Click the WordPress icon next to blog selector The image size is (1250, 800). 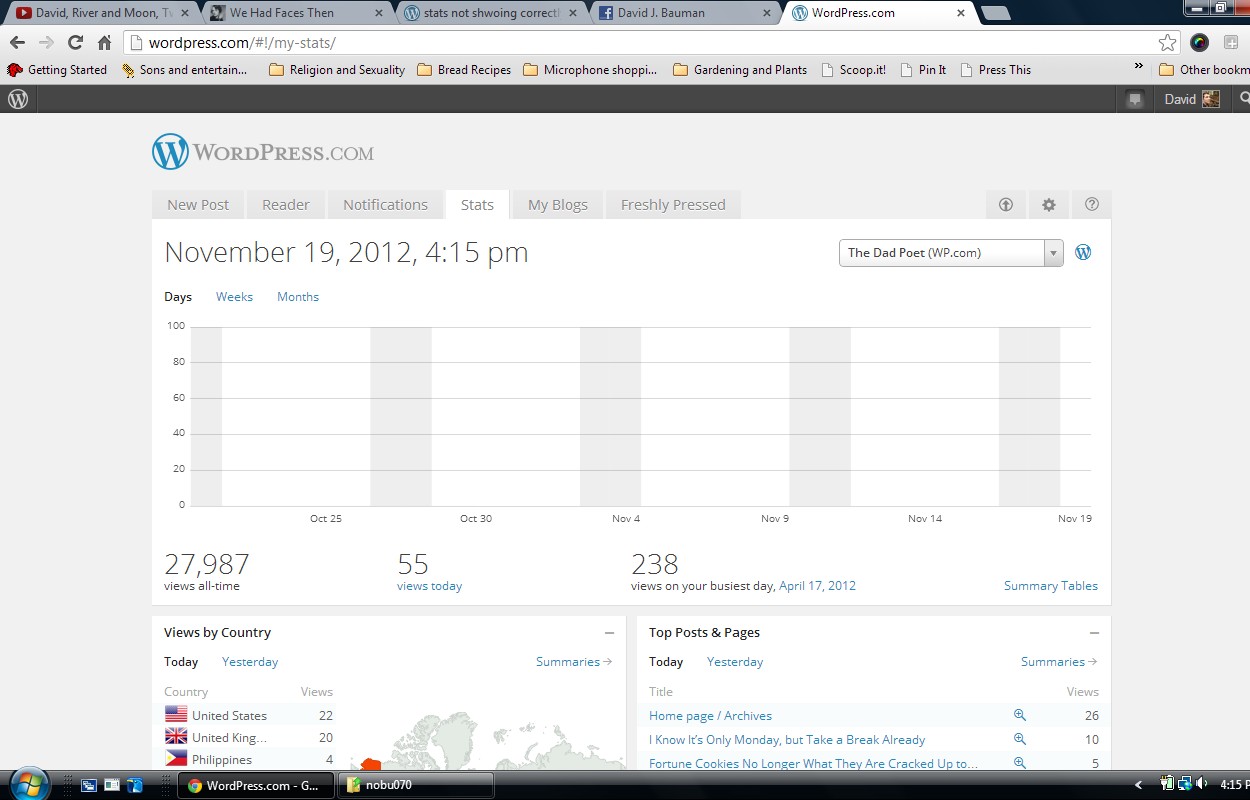click(1083, 252)
